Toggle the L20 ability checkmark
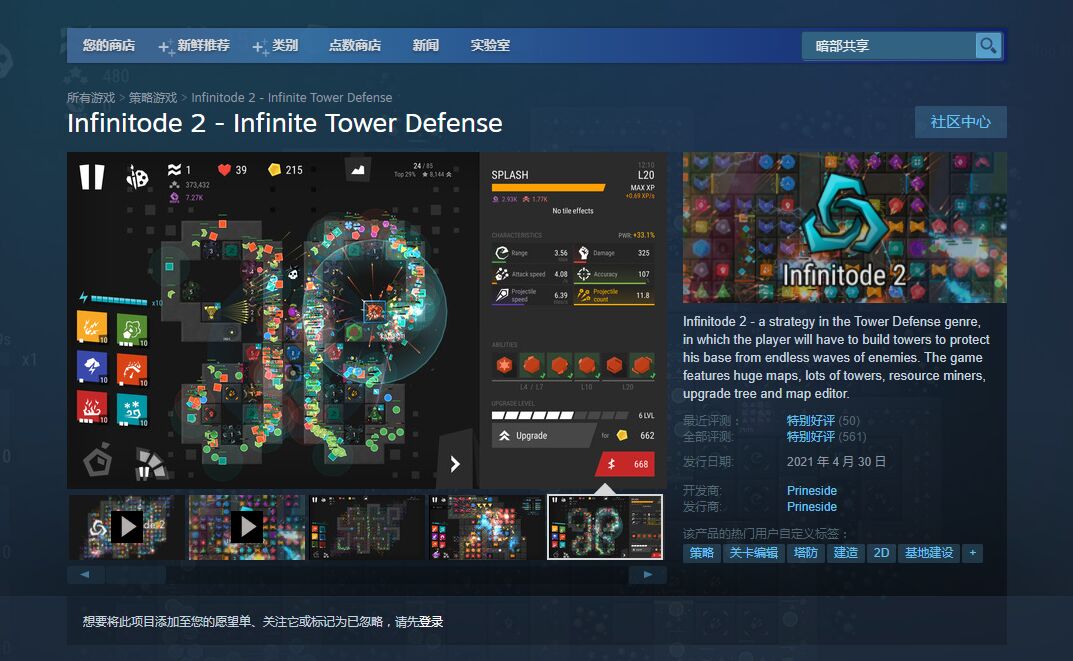This screenshot has height=661, width=1073. 653,376
